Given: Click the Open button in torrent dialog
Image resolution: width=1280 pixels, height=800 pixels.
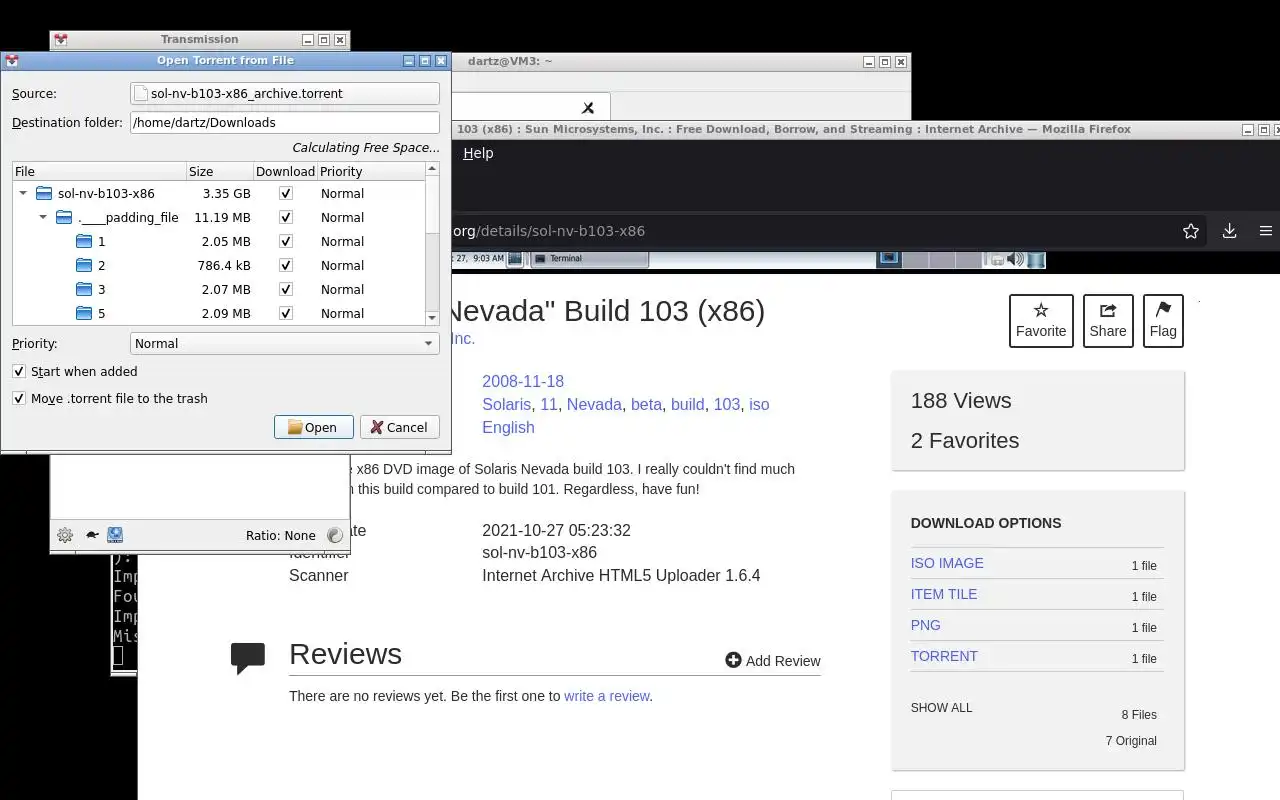Looking at the screenshot, I should click(x=313, y=427).
